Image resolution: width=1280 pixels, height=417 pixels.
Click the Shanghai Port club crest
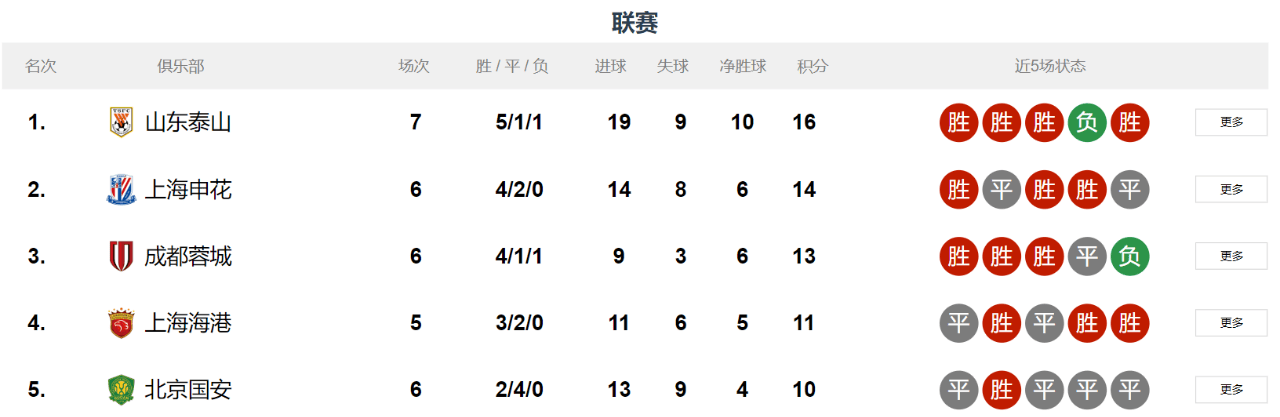coord(121,323)
